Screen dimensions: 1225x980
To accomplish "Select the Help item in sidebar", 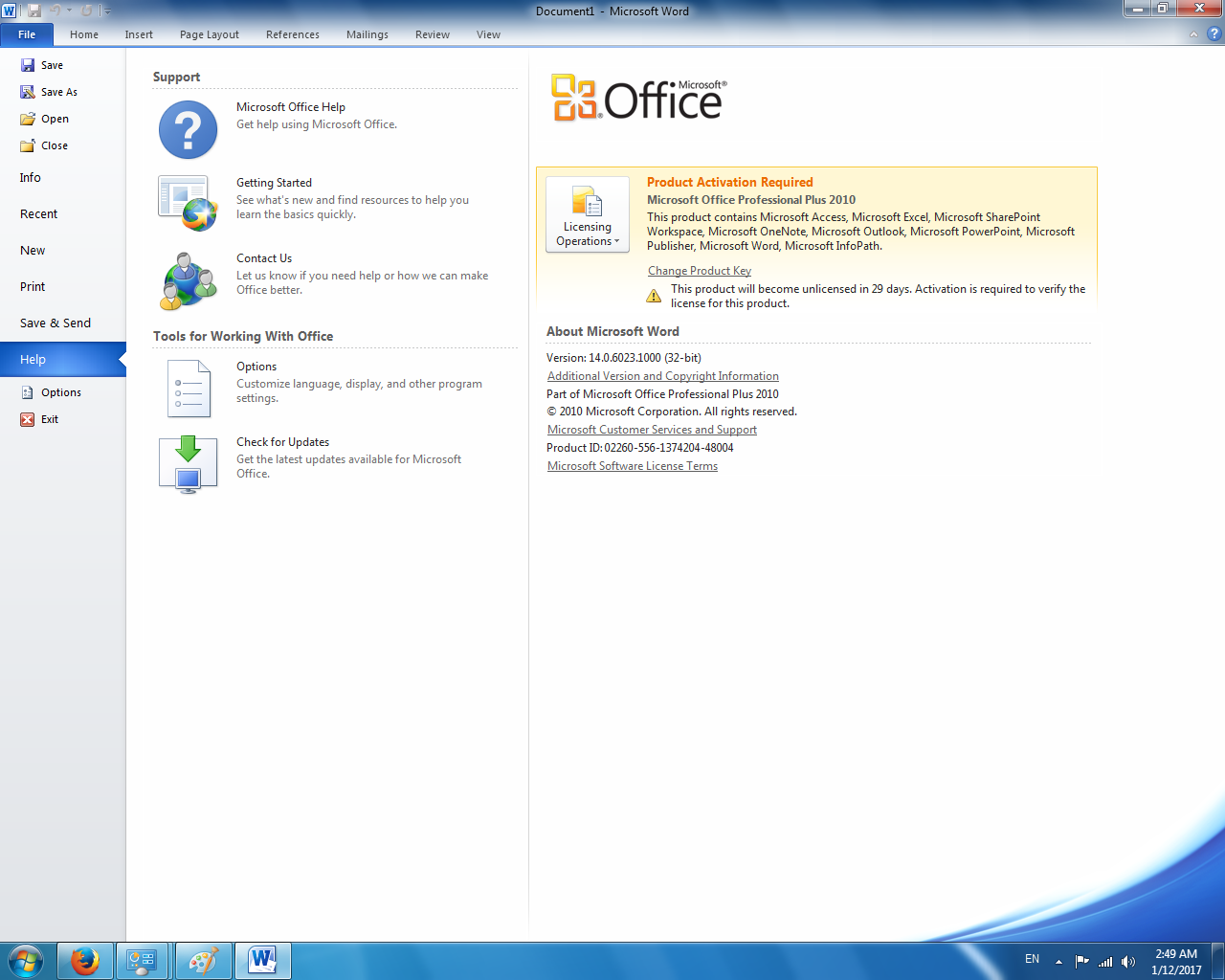I will [62, 360].
